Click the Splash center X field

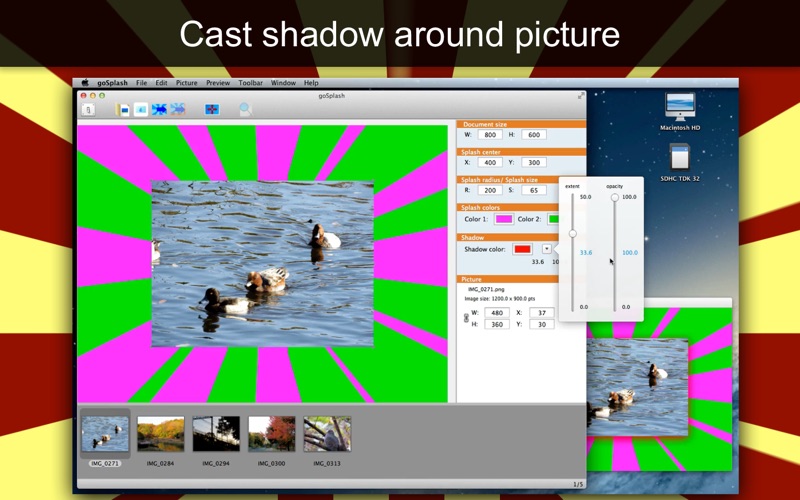click(x=490, y=162)
